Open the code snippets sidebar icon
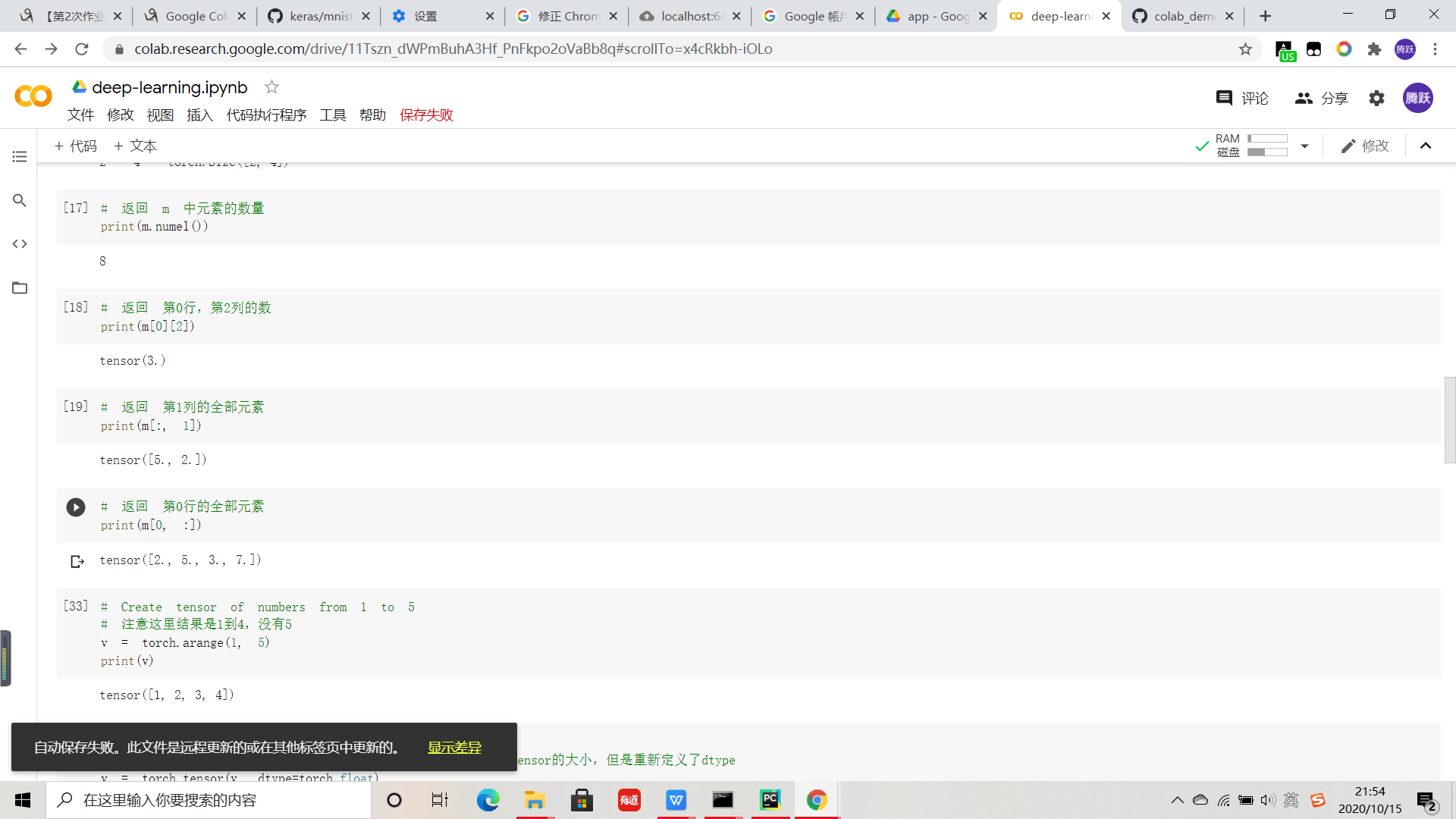The image size is (1456, 819). point(20,243)
